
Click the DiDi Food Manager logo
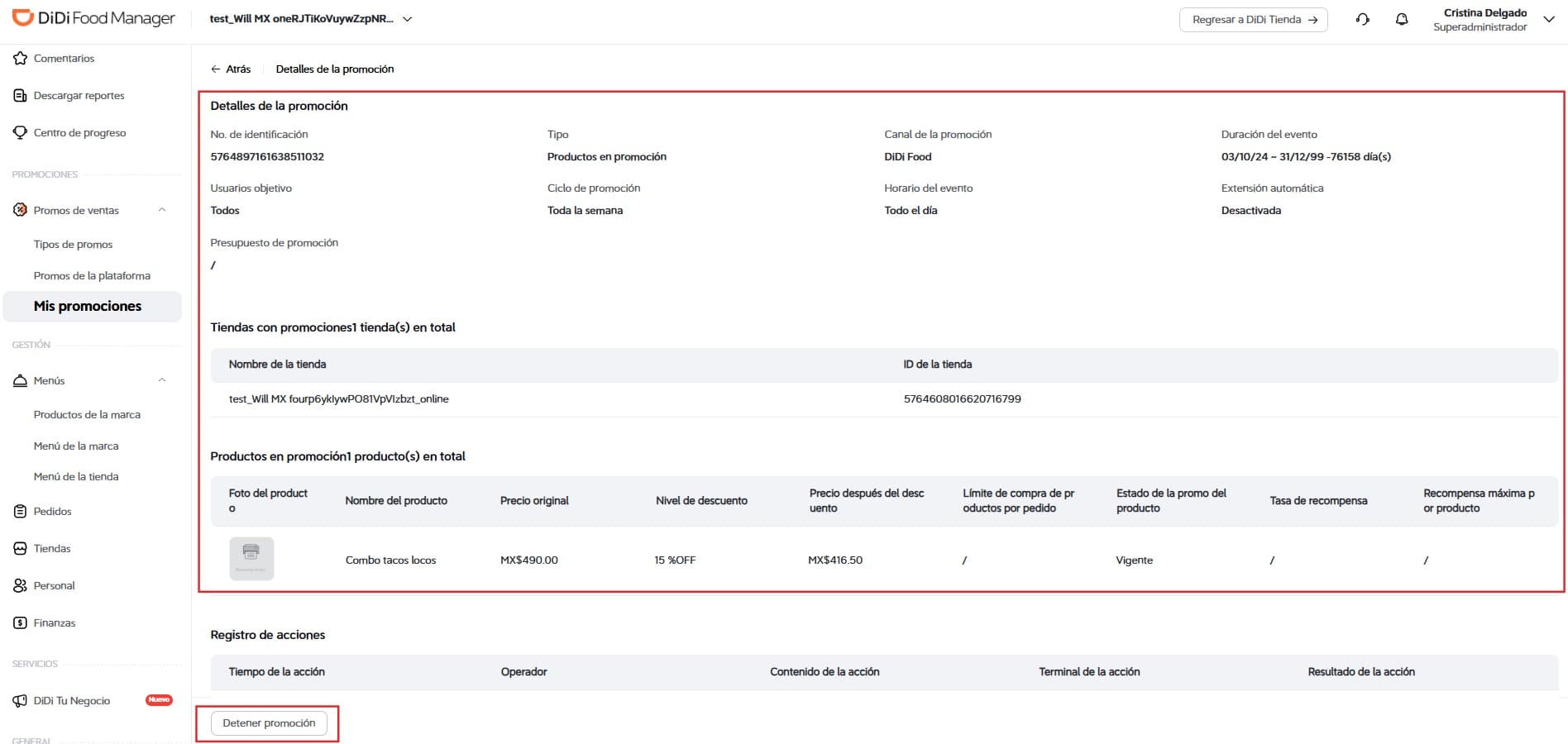pos(93,18)
